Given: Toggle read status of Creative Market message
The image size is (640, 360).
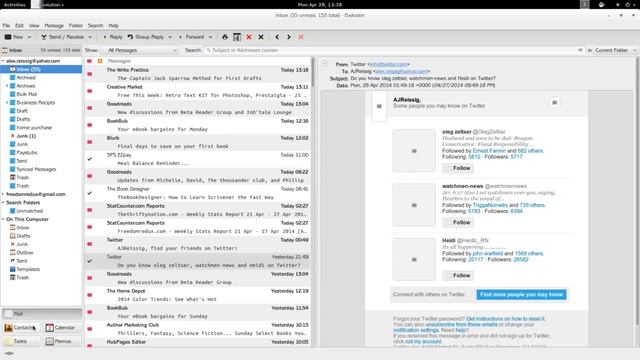Looking at the screenshot, I should coord(89,91).
